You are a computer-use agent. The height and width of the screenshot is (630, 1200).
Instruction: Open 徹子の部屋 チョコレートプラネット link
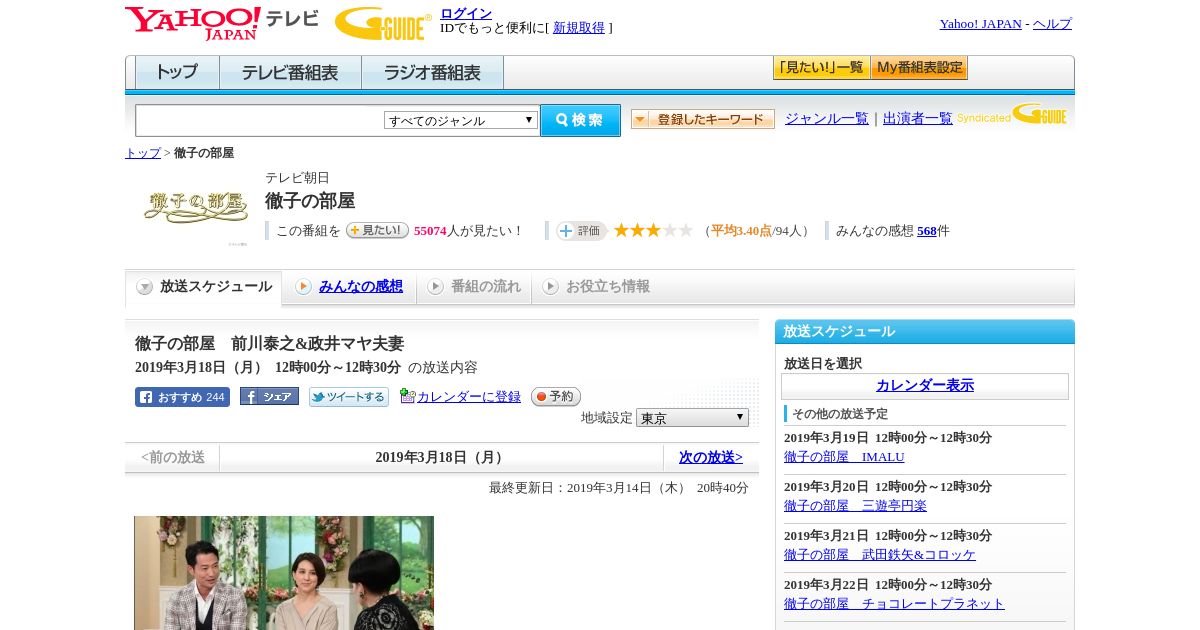point(894,604)
